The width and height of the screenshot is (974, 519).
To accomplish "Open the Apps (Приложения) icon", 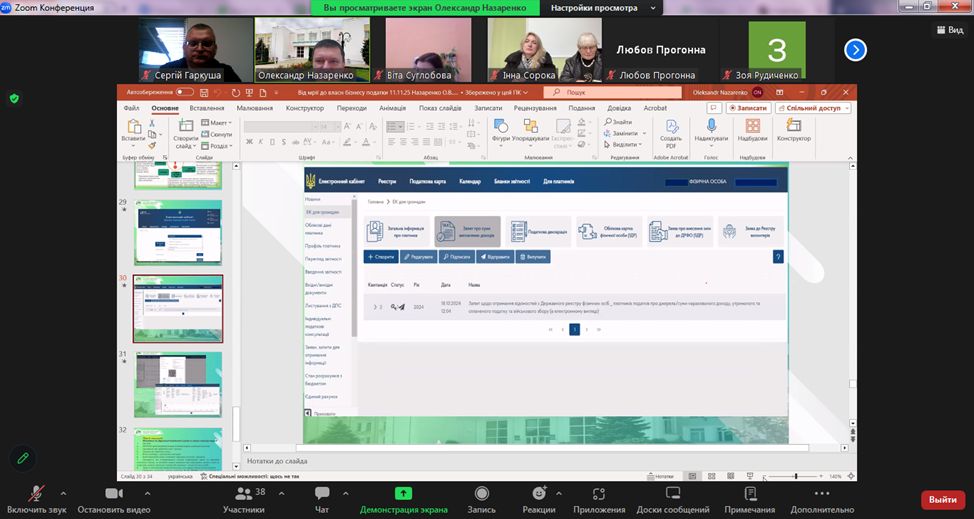I will [600, 494].
